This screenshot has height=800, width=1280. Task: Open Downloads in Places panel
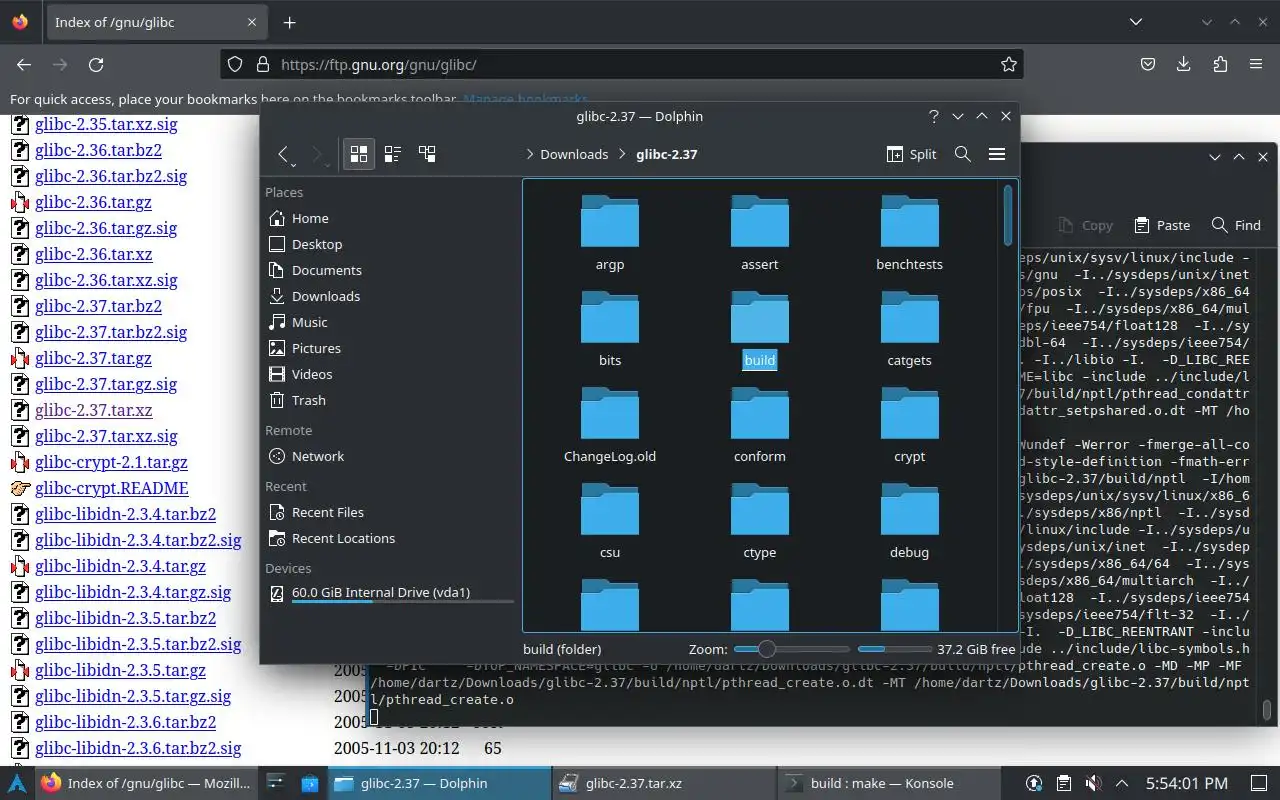pos(390,296)
